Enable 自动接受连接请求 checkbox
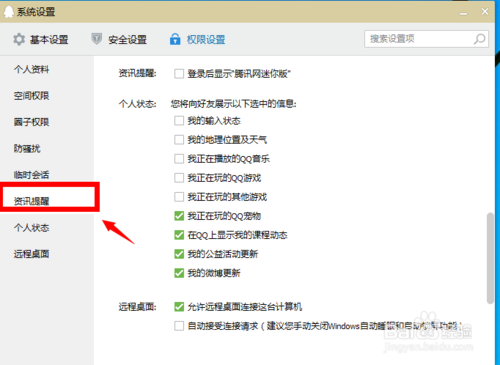The height and width of the screenshot is (365, 500). point(179,326)
